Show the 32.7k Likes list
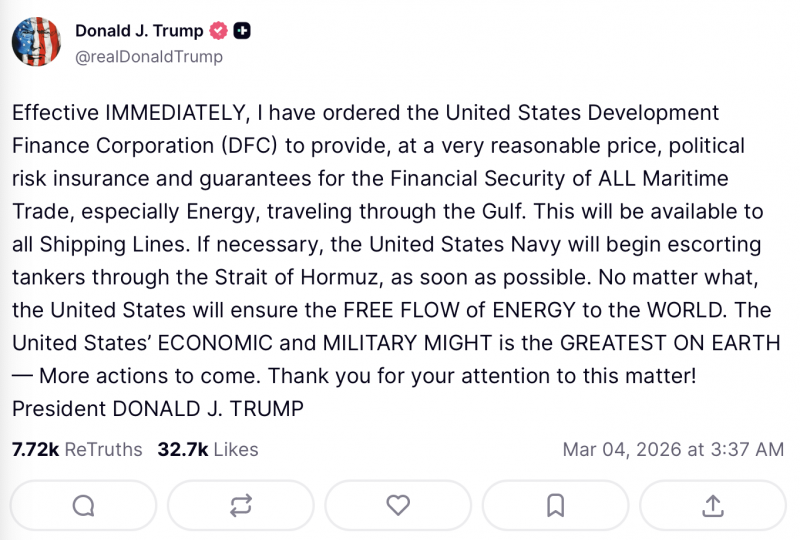The image size is (800, 540). point(208,450)
